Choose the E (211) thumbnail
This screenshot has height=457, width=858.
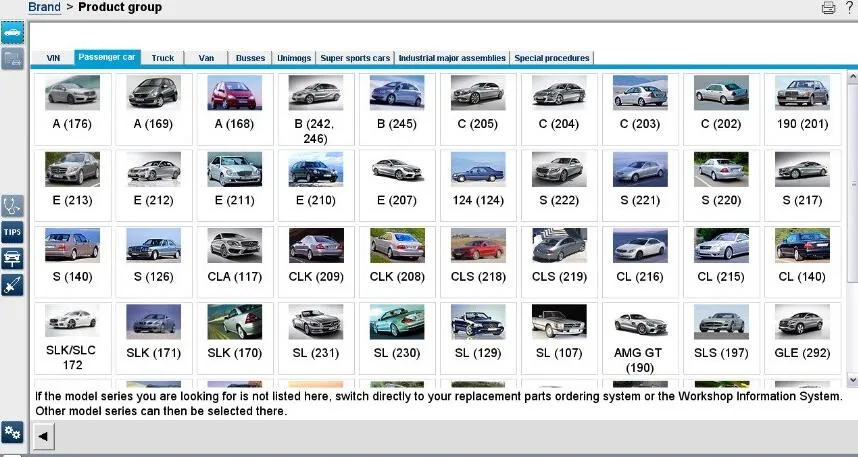point(234,169)
